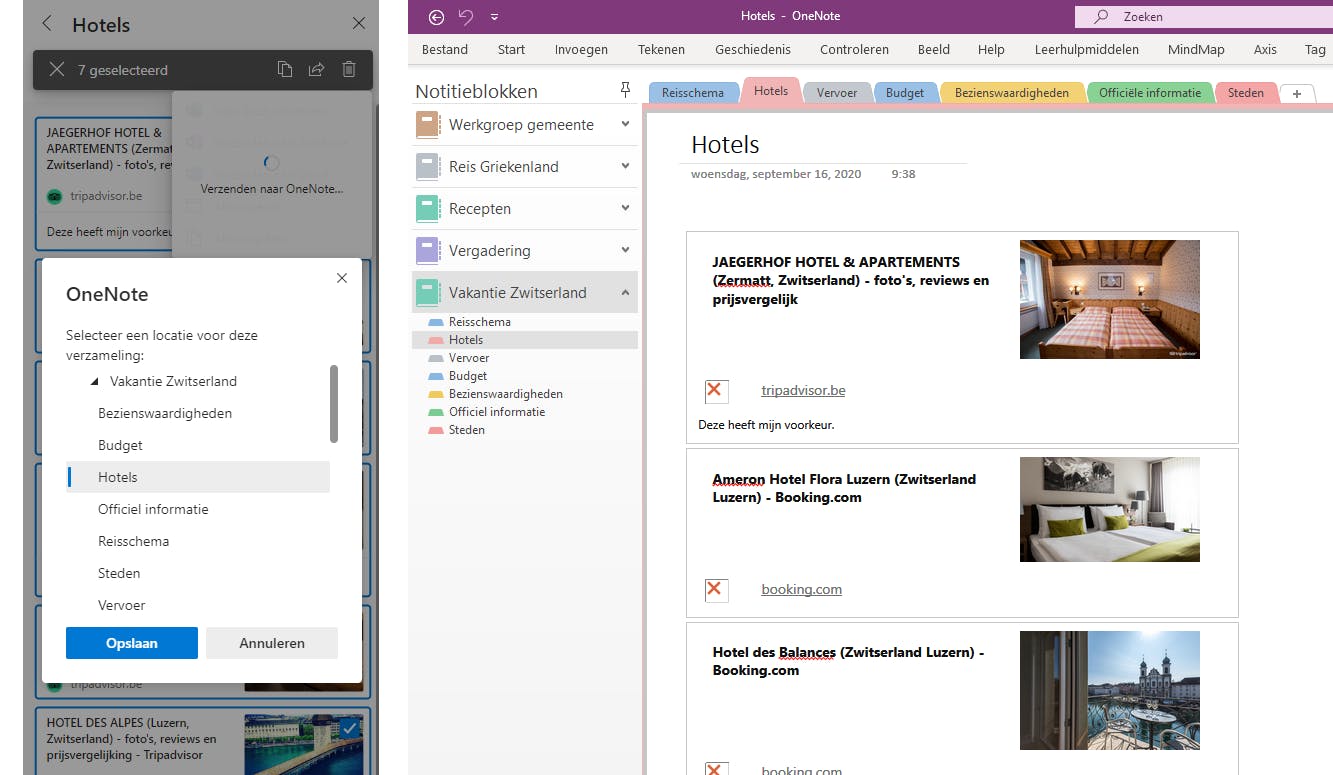1333x775 pixels.
Task: Expand the Recepten notebook
Action: click(625, 208)
